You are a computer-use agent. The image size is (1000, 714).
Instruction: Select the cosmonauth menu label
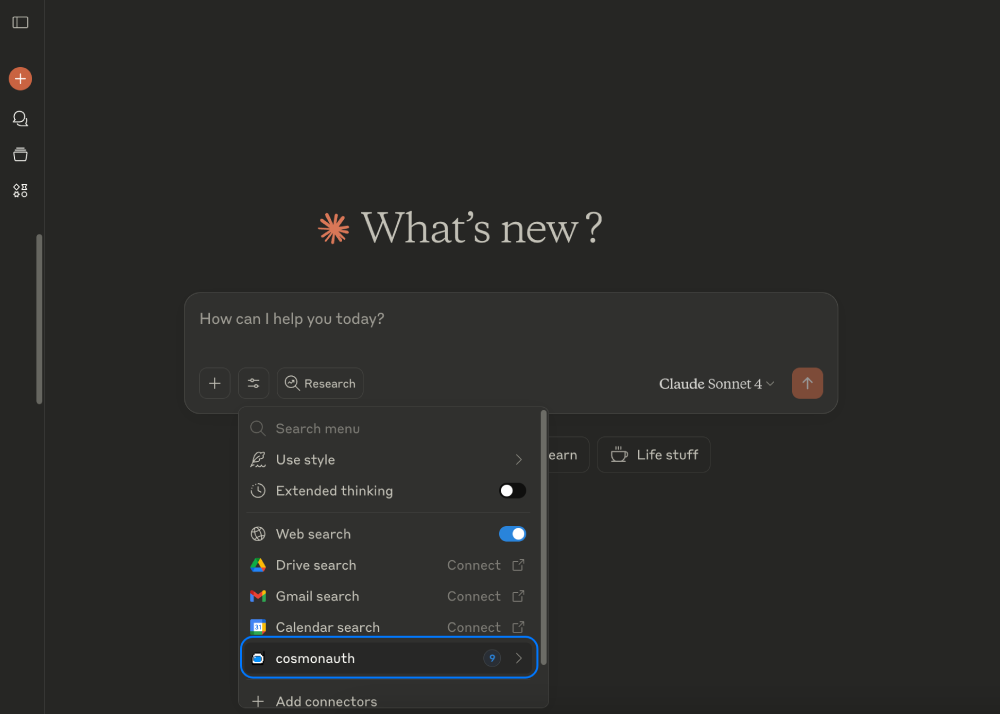click(315, 659)
